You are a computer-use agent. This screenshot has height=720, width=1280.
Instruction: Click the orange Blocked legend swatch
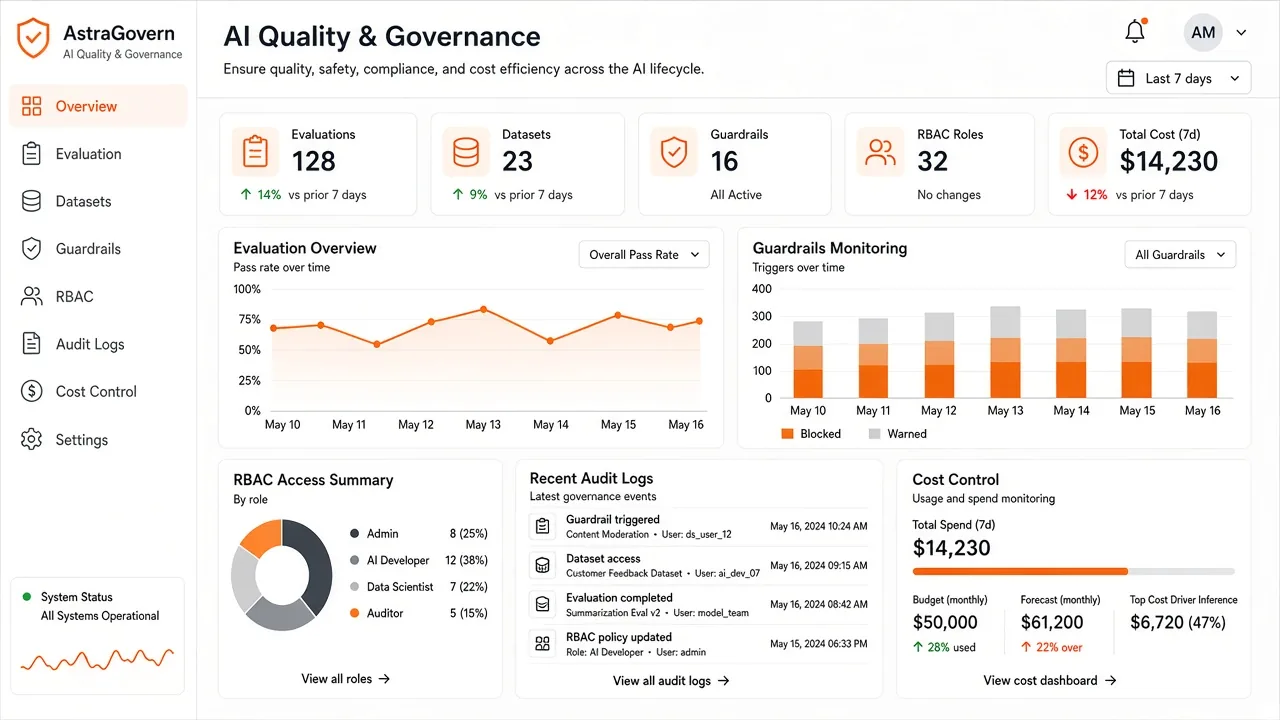pos(787,434)
